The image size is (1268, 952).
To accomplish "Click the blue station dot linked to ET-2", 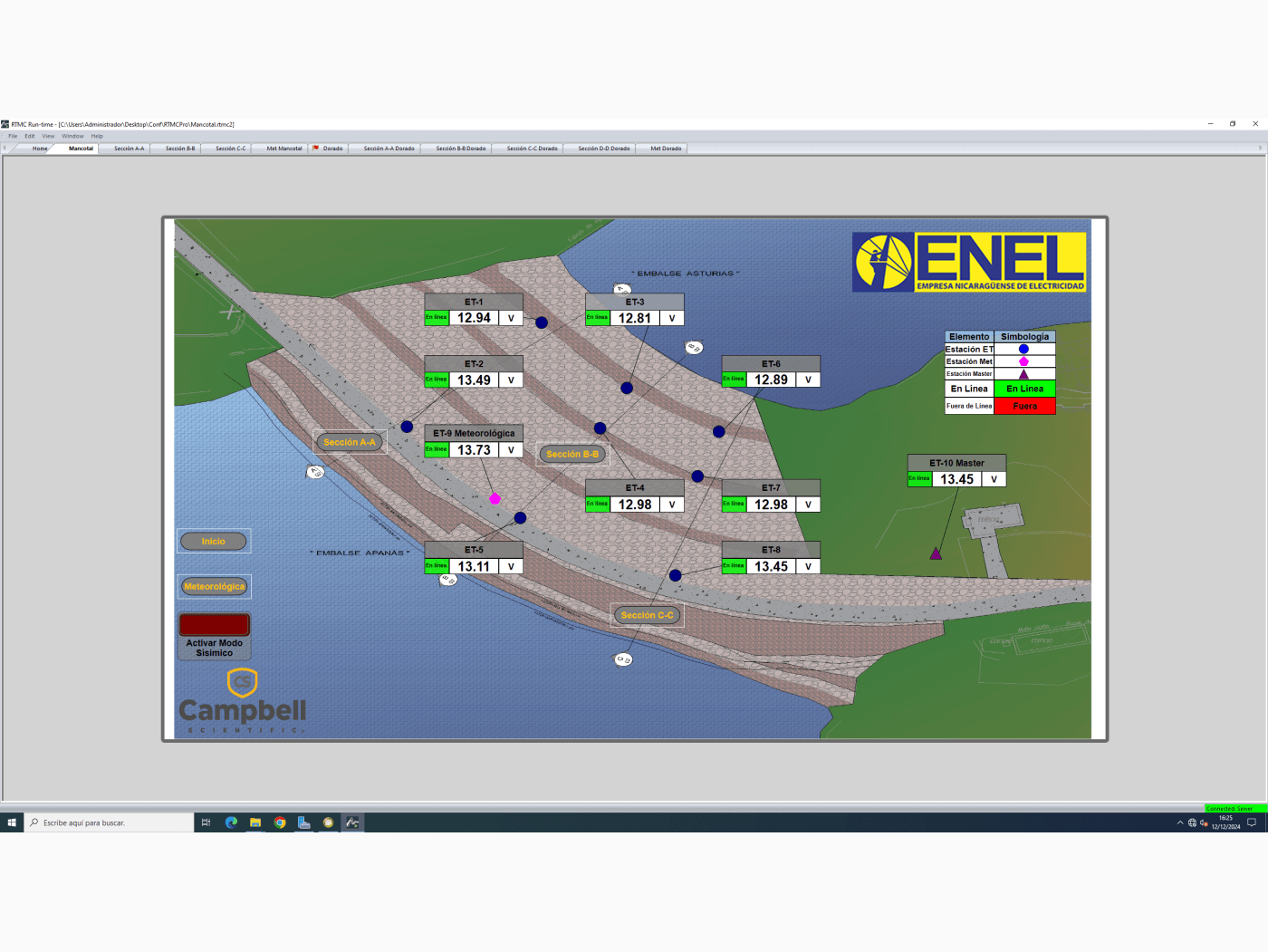I will 407,427.
